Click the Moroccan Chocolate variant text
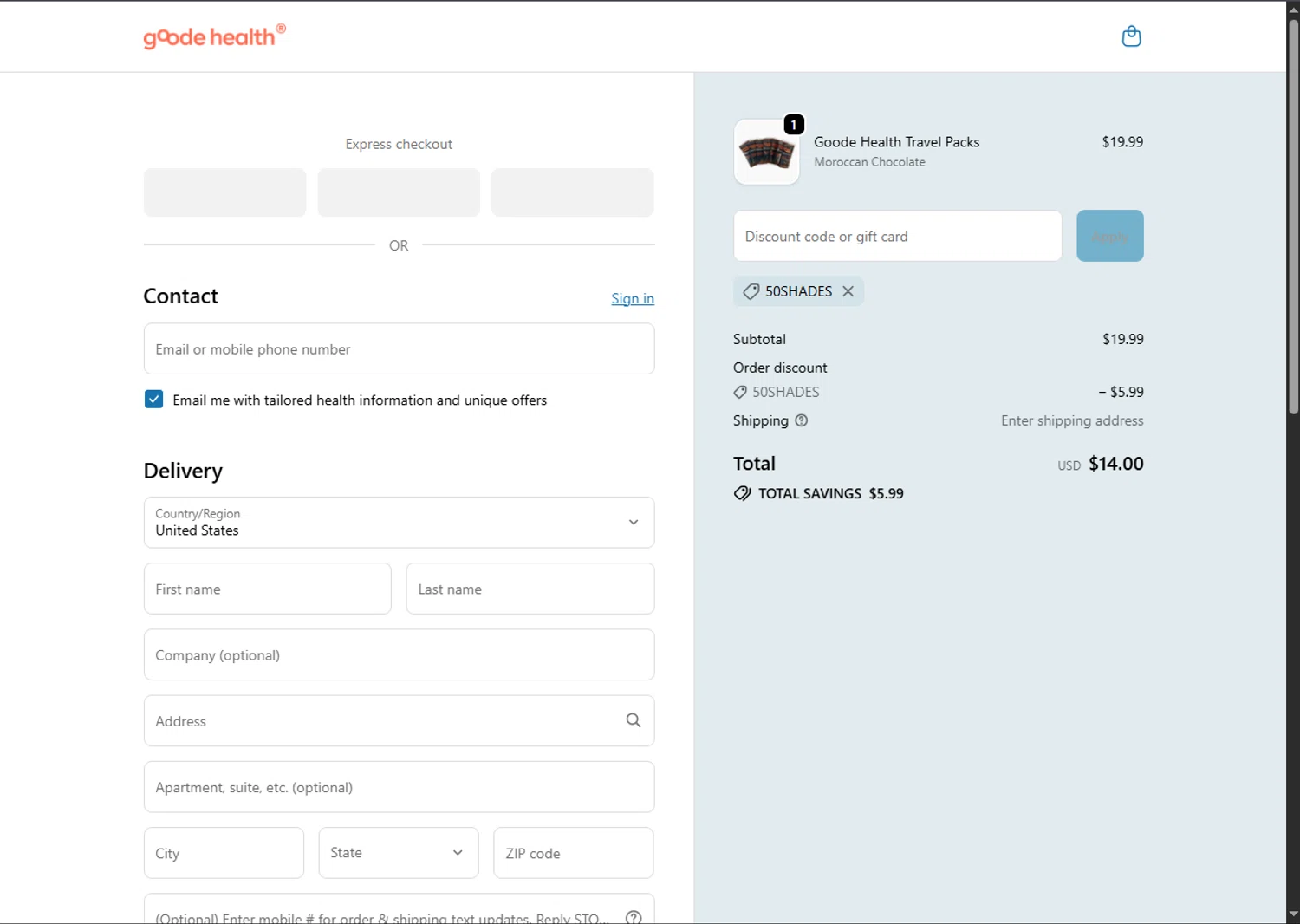Viewport: 1300px width, 924px height. [x=869, y=162]
